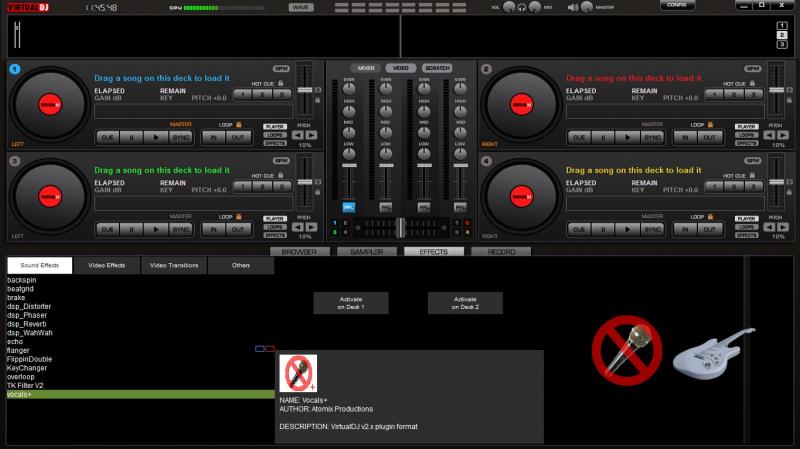Select the deck 2 number badge
The height and width of the screenshot is (449, 800).
(486, 69)
